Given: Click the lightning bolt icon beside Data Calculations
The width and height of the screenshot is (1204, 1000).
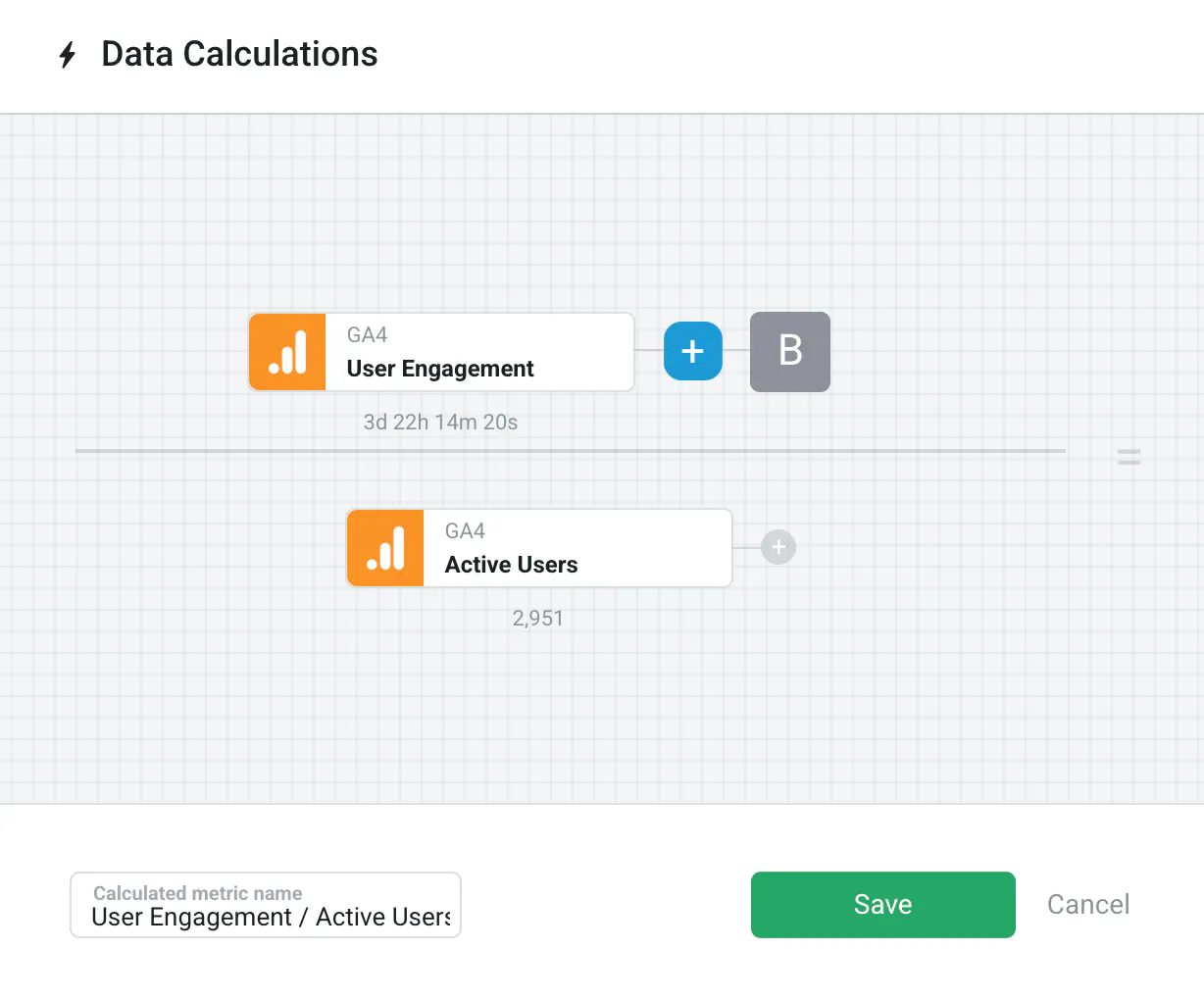Looking at the screenshot, I should point(68,55).
